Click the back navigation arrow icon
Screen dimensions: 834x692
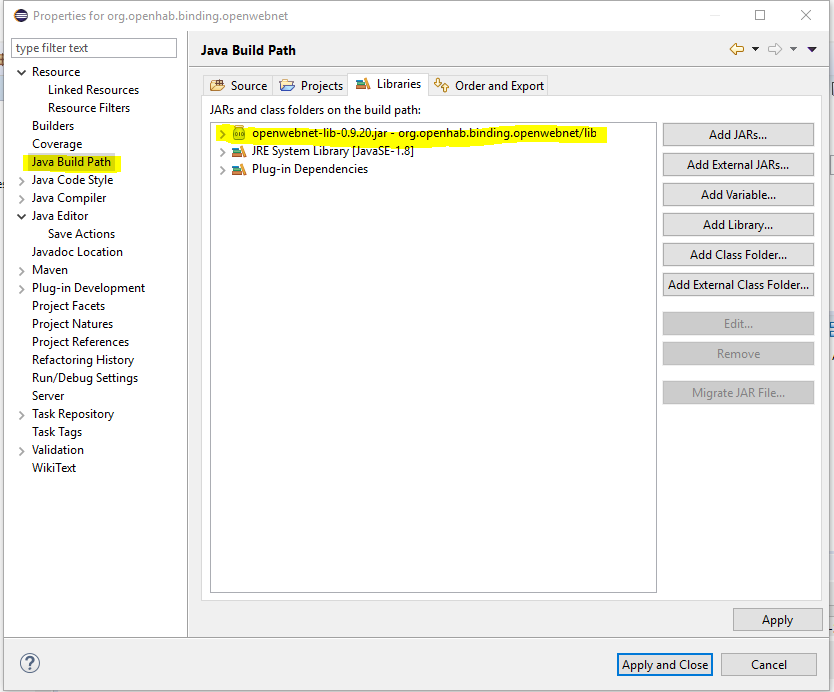(x=737, y=49)
